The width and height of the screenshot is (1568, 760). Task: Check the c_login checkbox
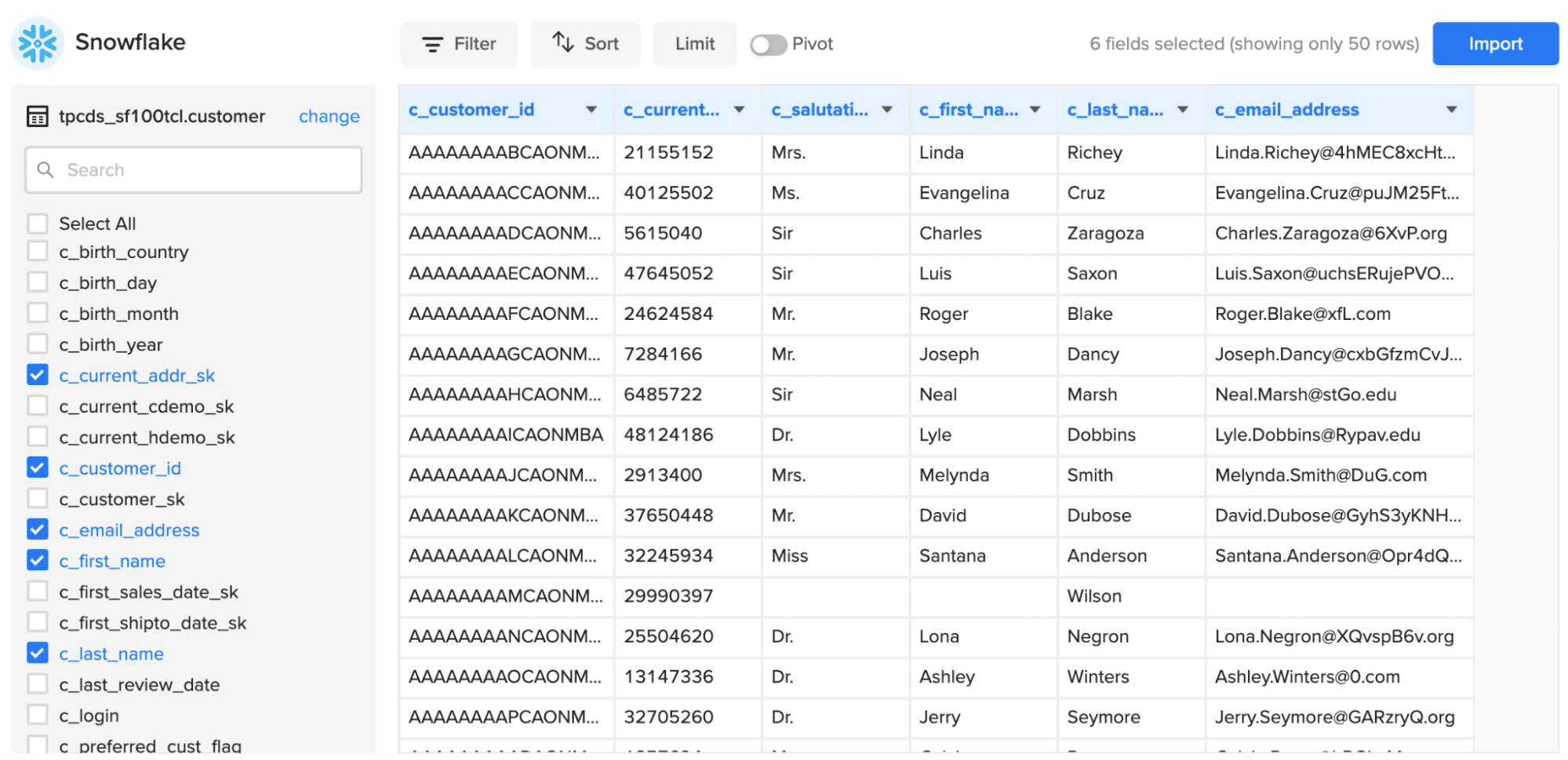pos(38,715)
